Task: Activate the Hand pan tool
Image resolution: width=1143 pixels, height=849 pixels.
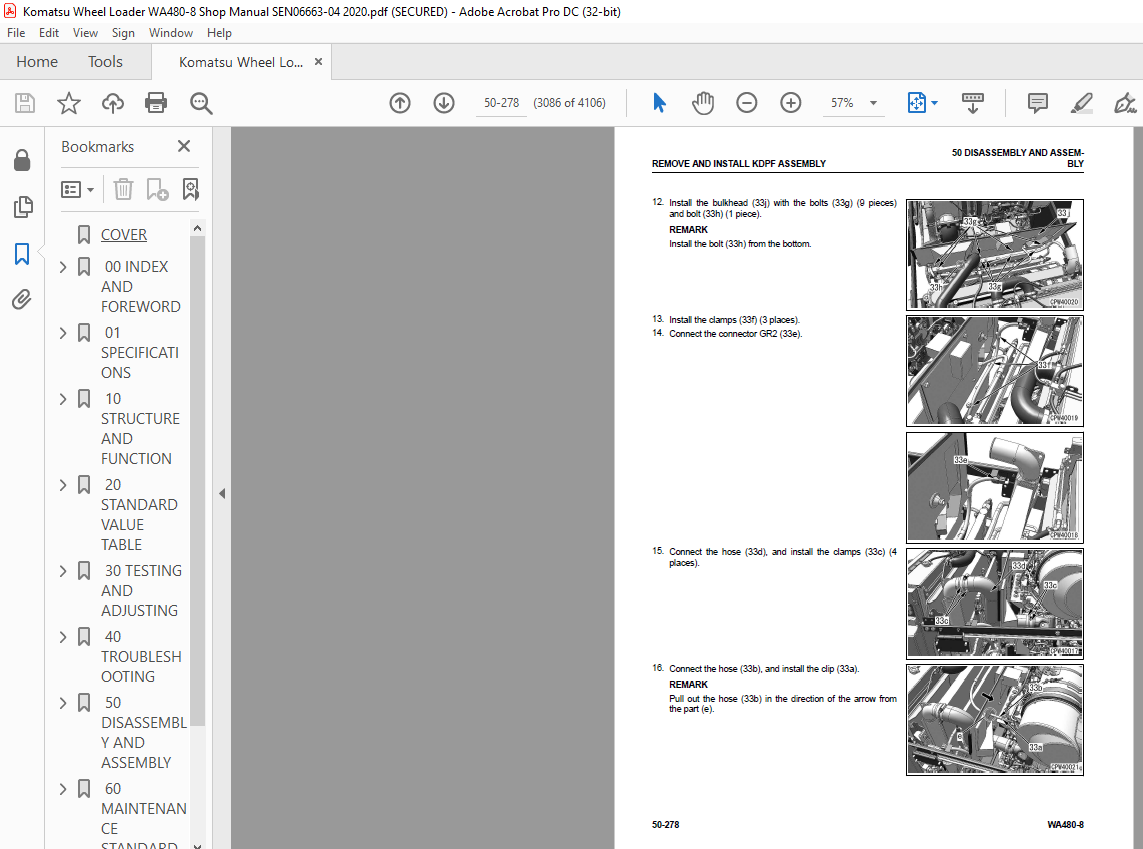Action: pos(703,103)
